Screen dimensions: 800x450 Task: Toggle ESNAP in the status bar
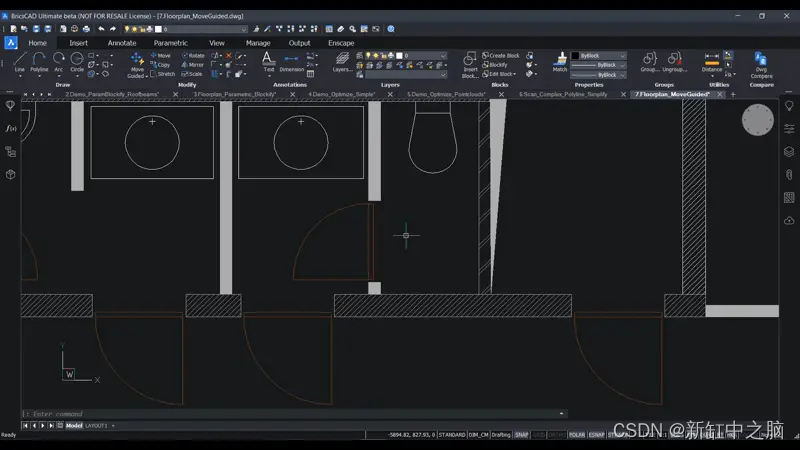click(x=596, y=435)
